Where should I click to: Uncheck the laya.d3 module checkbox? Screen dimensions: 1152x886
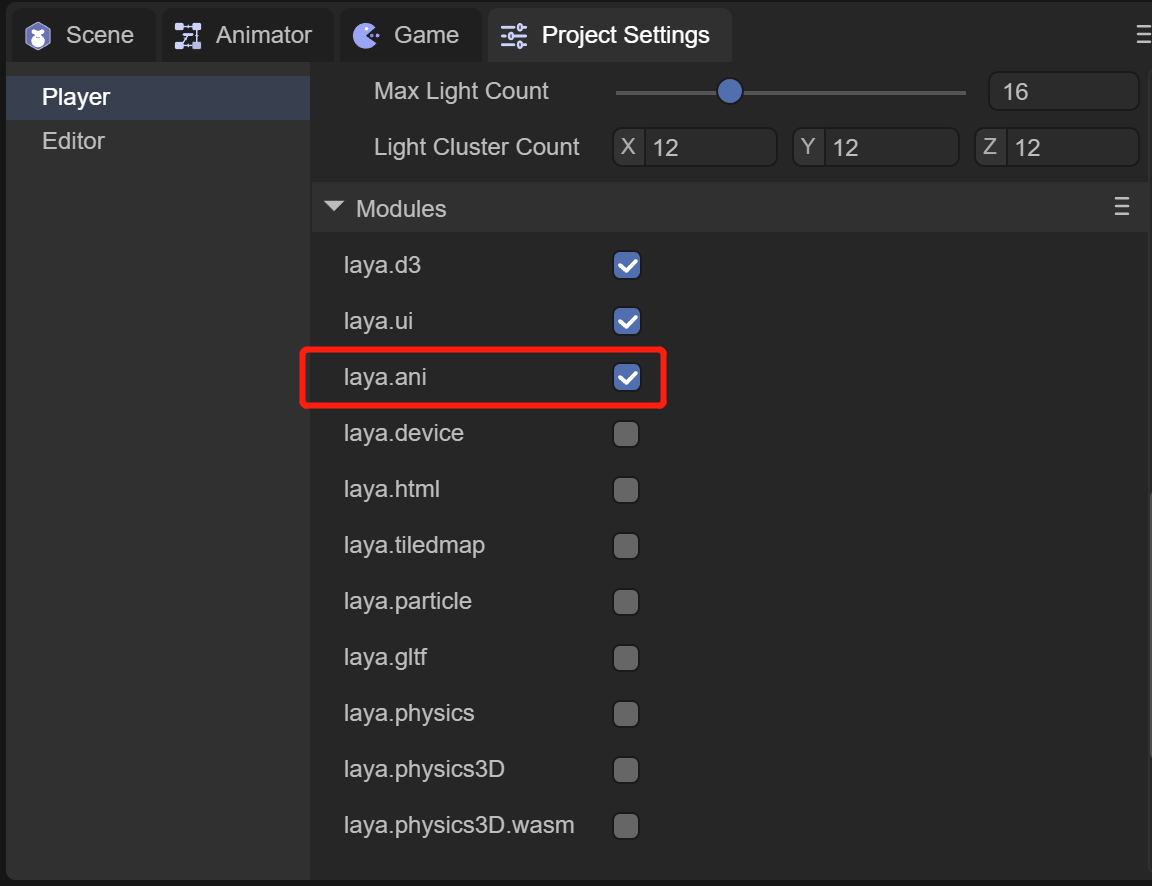pos(627,266)
